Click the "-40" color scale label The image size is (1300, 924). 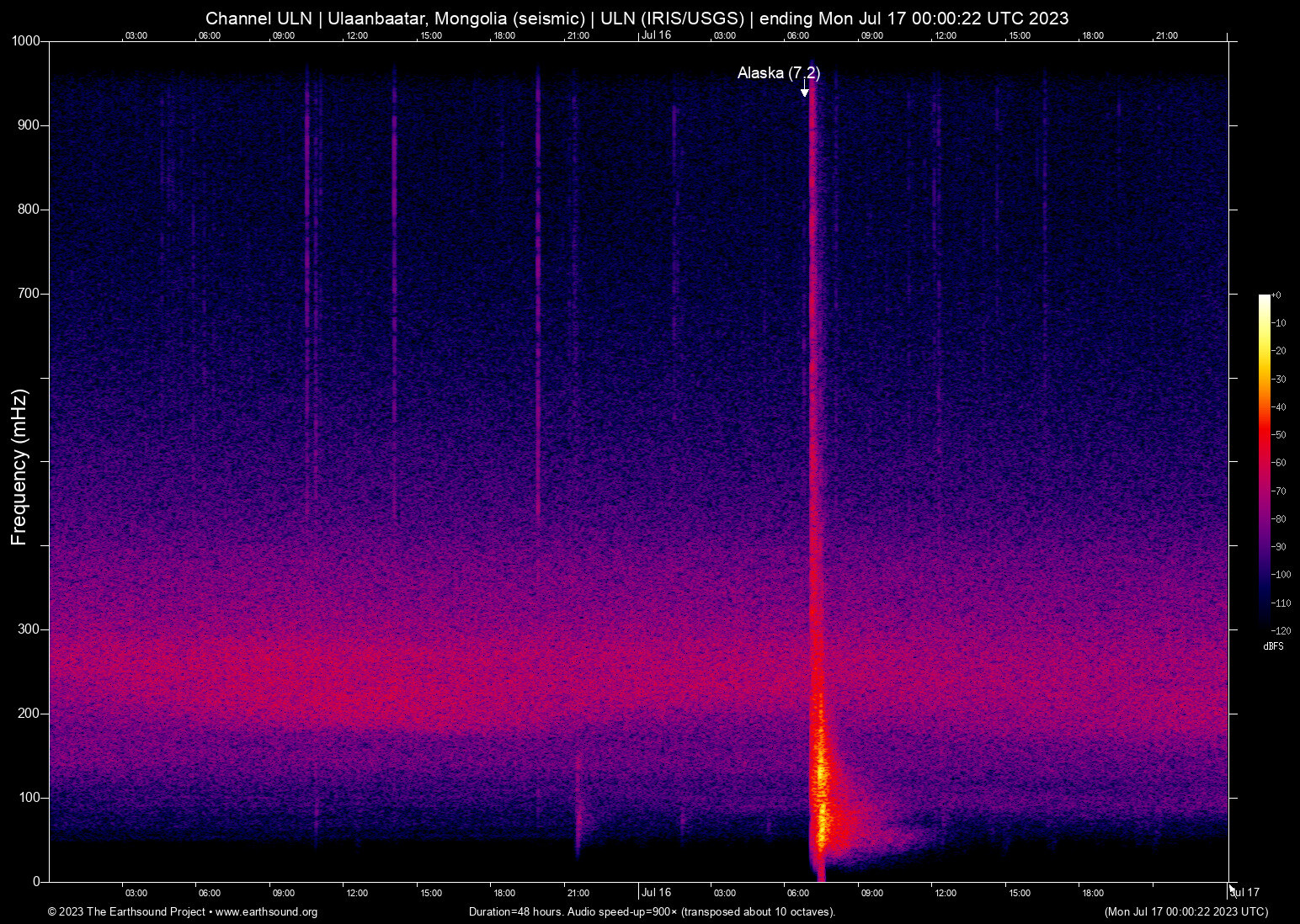click(x=1279, y=407)
